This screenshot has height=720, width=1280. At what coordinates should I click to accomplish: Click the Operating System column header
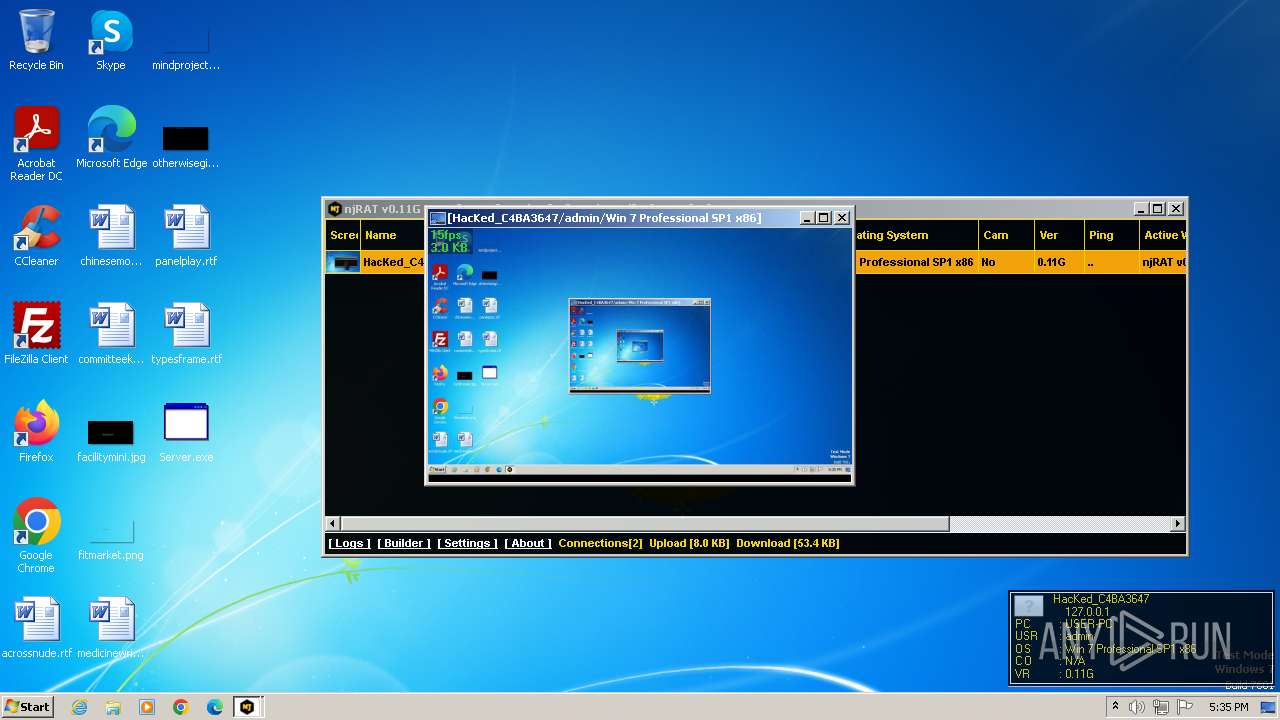tap(916, 235)
